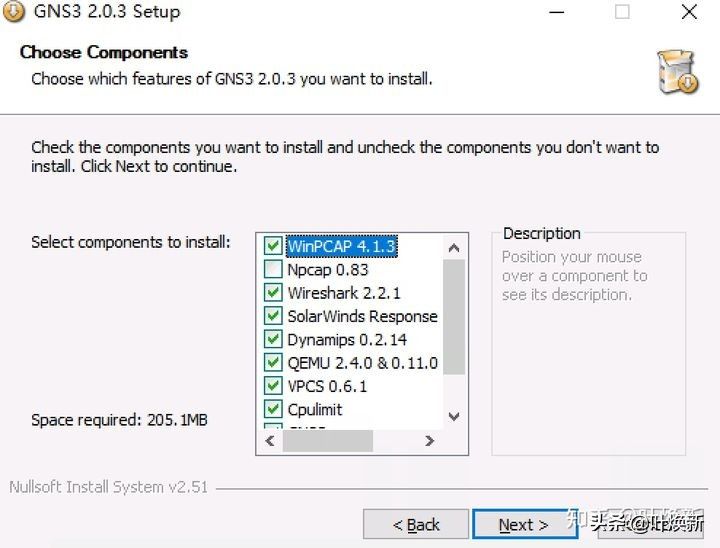Go back with the Back button

click(415, 524)
